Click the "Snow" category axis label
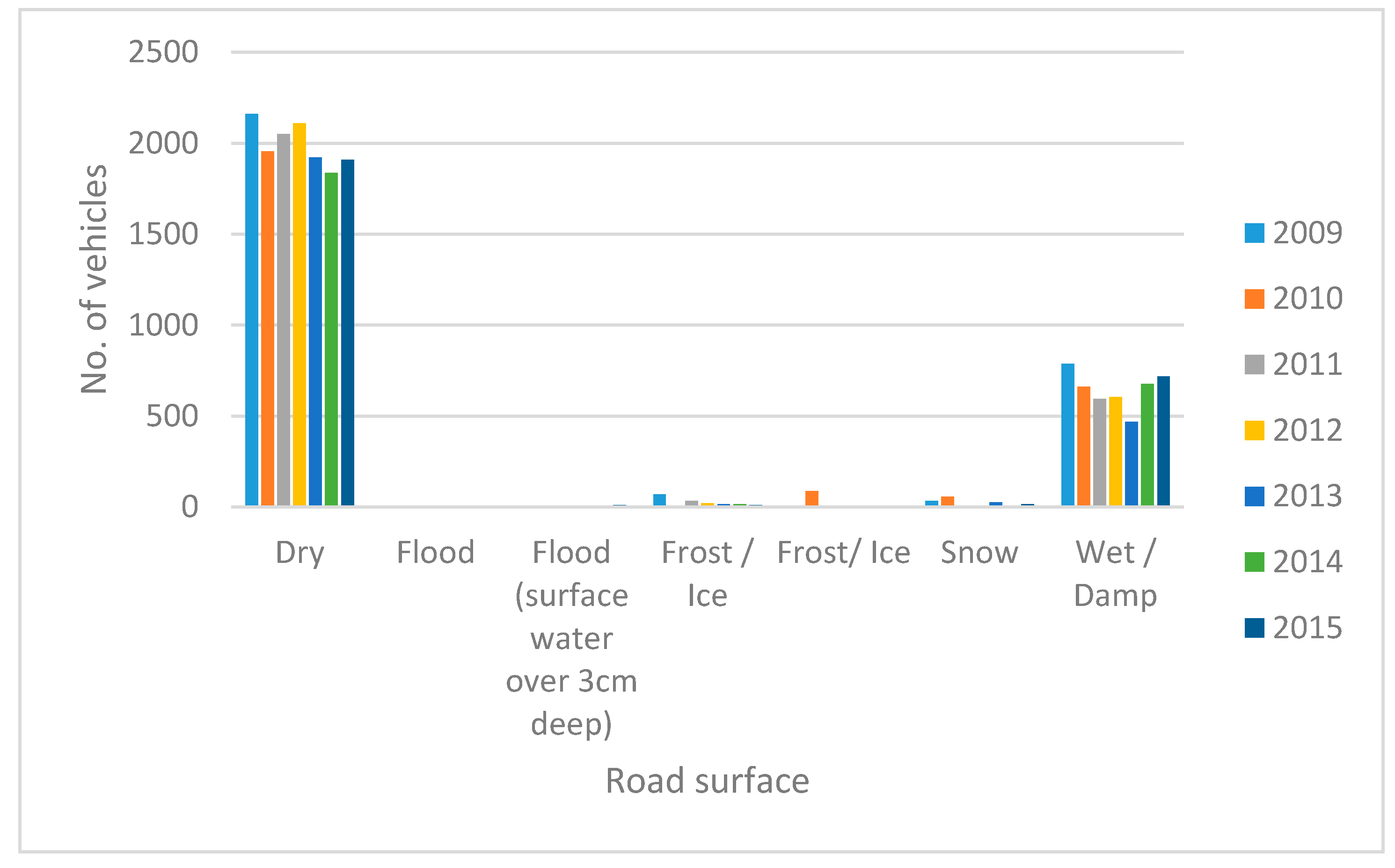The width and height of the screenshot is (1395, 868). [979, 553]
